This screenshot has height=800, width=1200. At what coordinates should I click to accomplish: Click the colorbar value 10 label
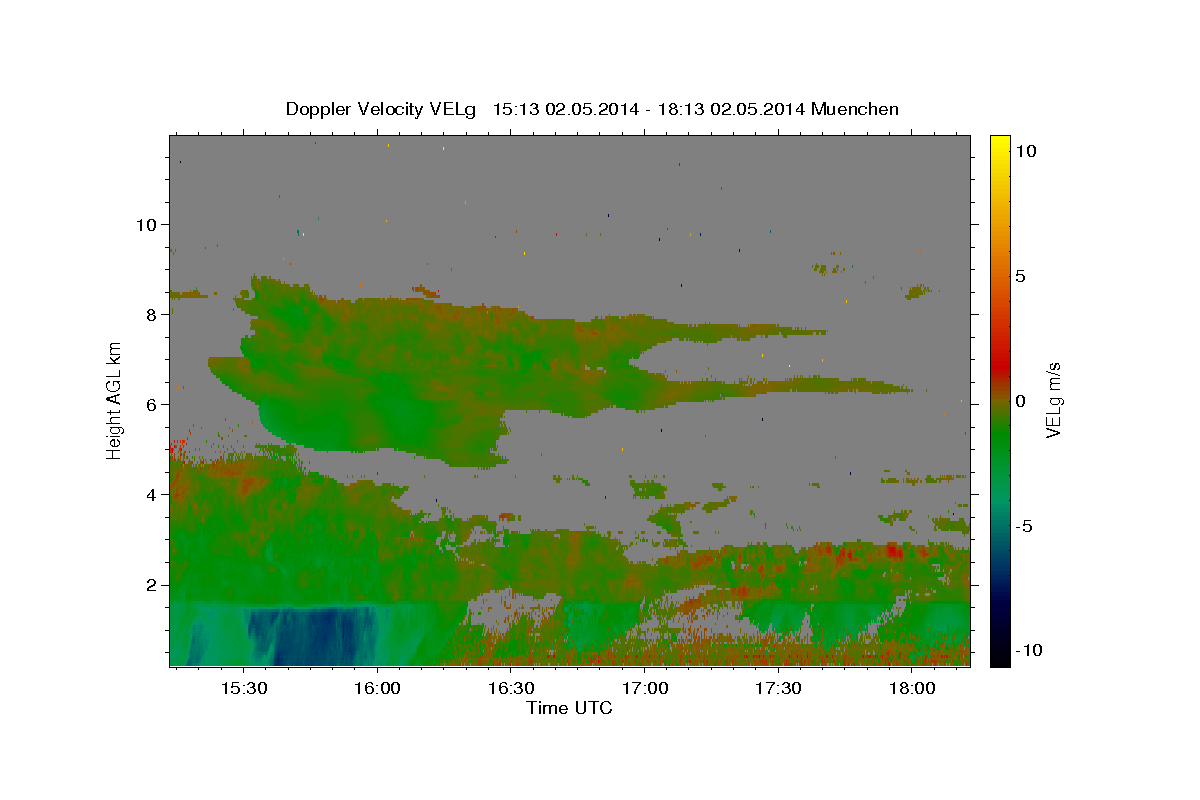click(1026, 151)
